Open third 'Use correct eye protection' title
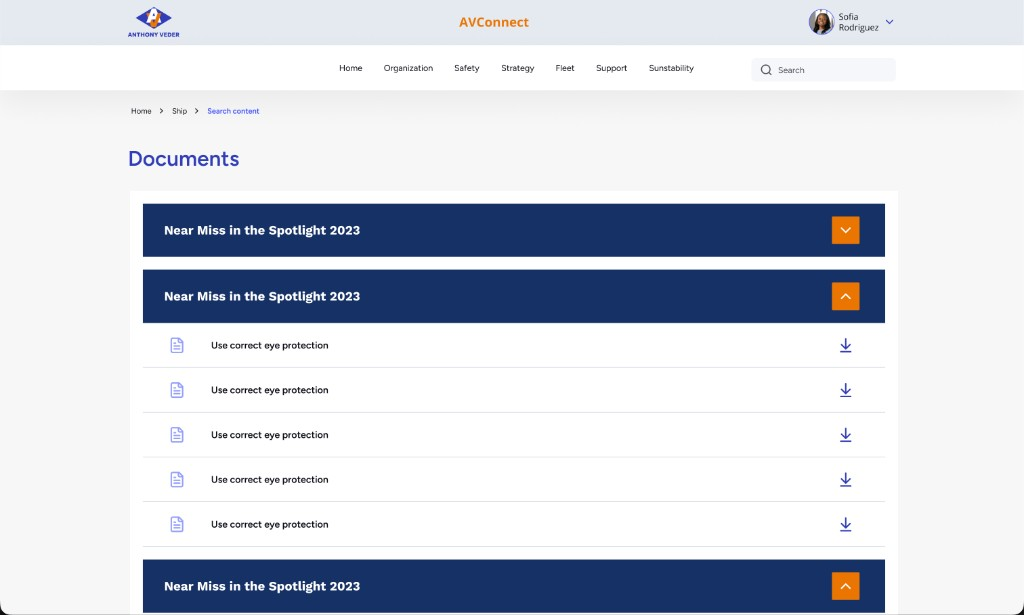 point(270,435)
